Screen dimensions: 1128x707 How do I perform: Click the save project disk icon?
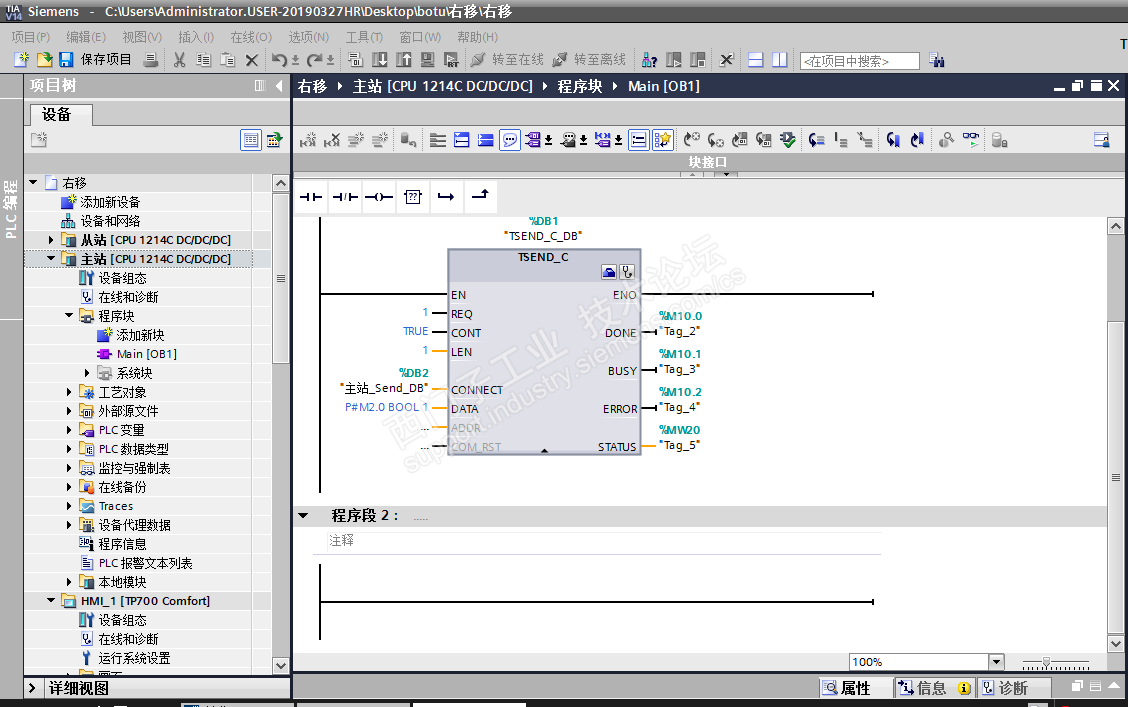point(66,60)
